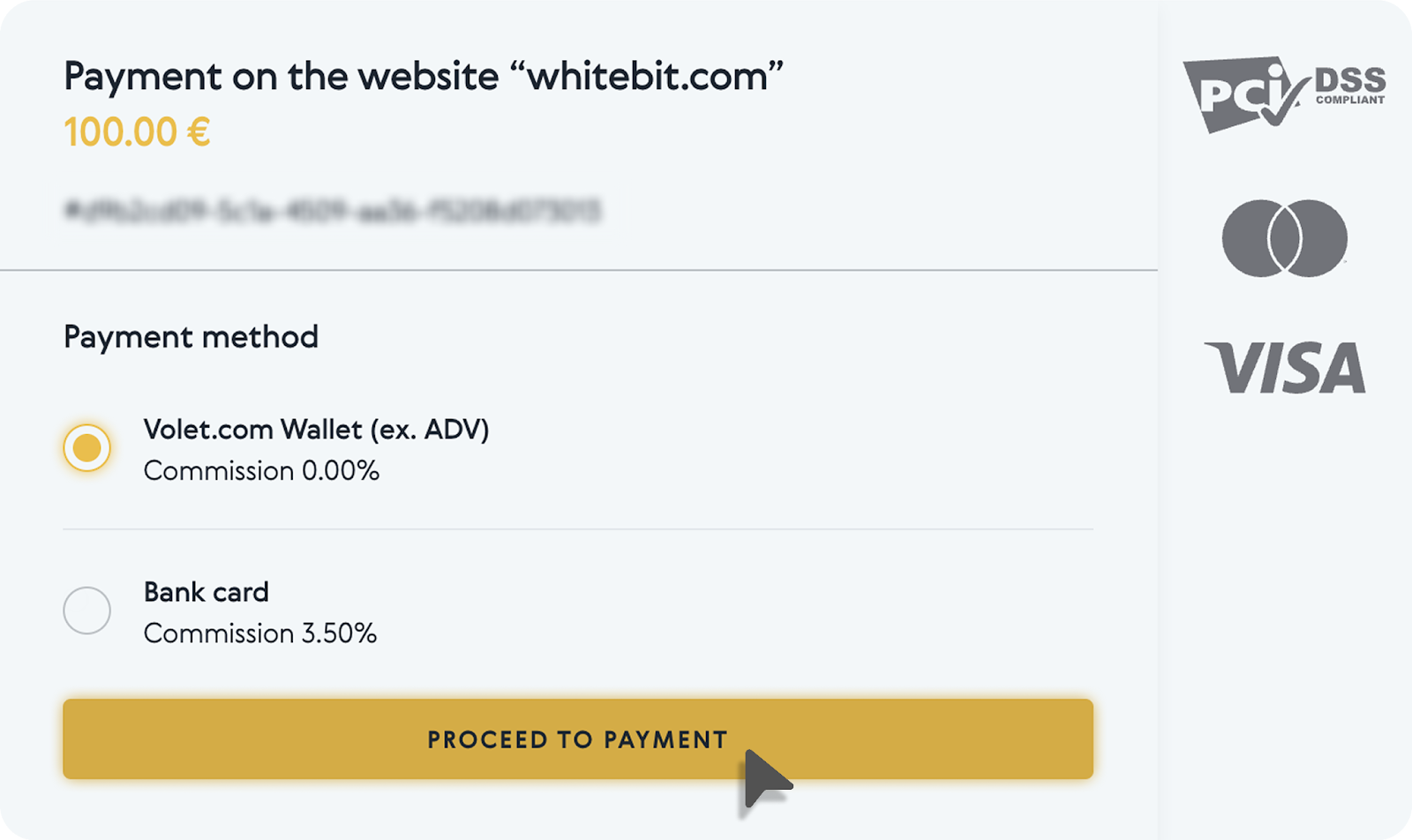The width and height of the screenshot is (1412, 840).
Task: Click the blurred transaction ID
Action: point(332,211)
